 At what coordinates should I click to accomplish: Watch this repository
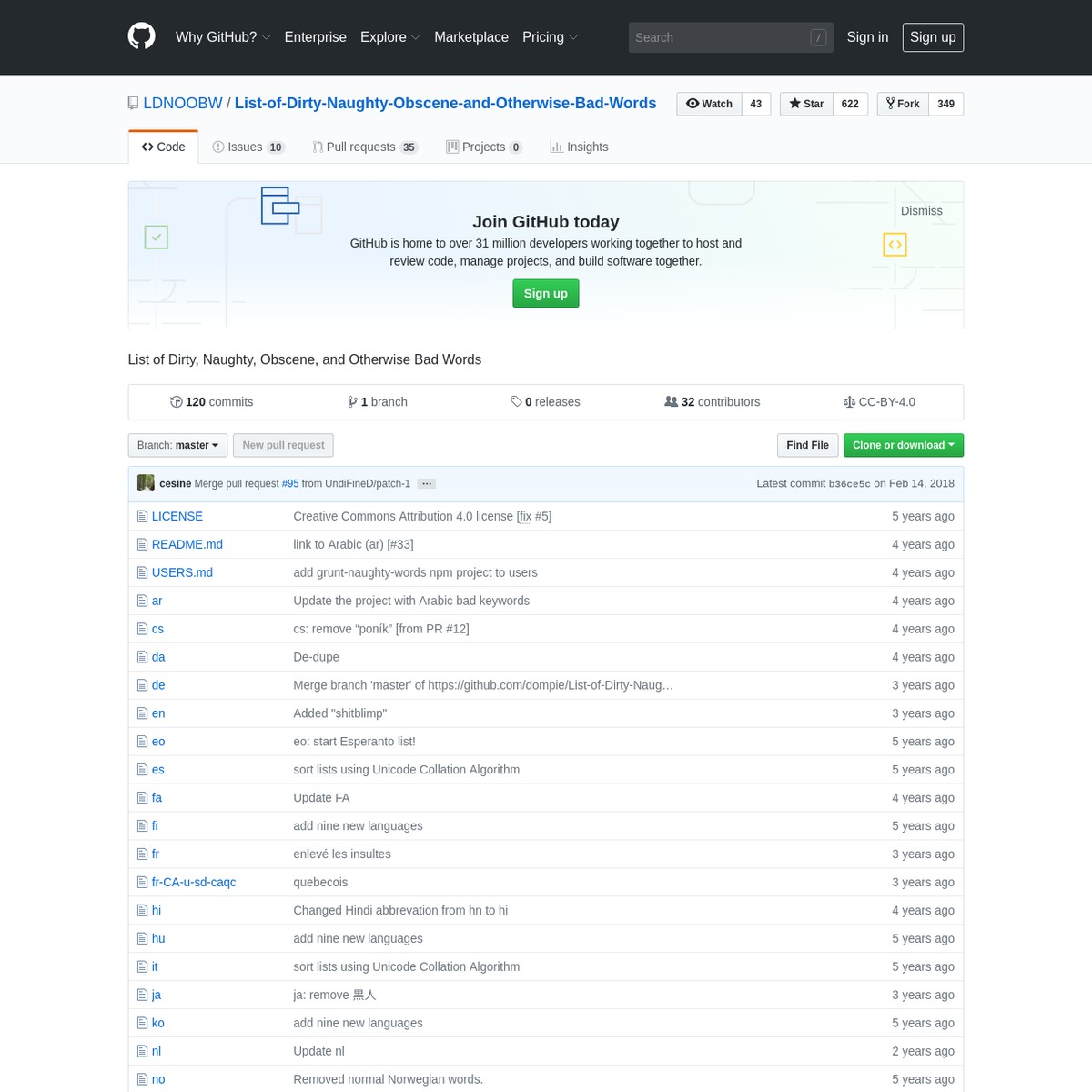710,104
